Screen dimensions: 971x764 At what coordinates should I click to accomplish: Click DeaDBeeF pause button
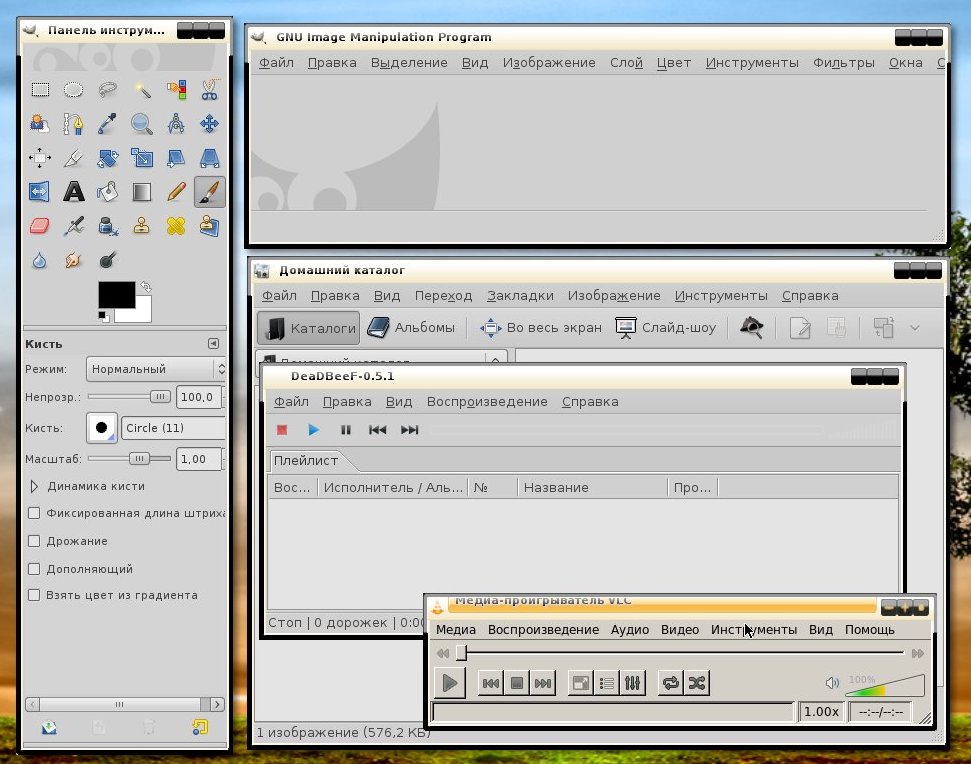[x=346, y=430]
